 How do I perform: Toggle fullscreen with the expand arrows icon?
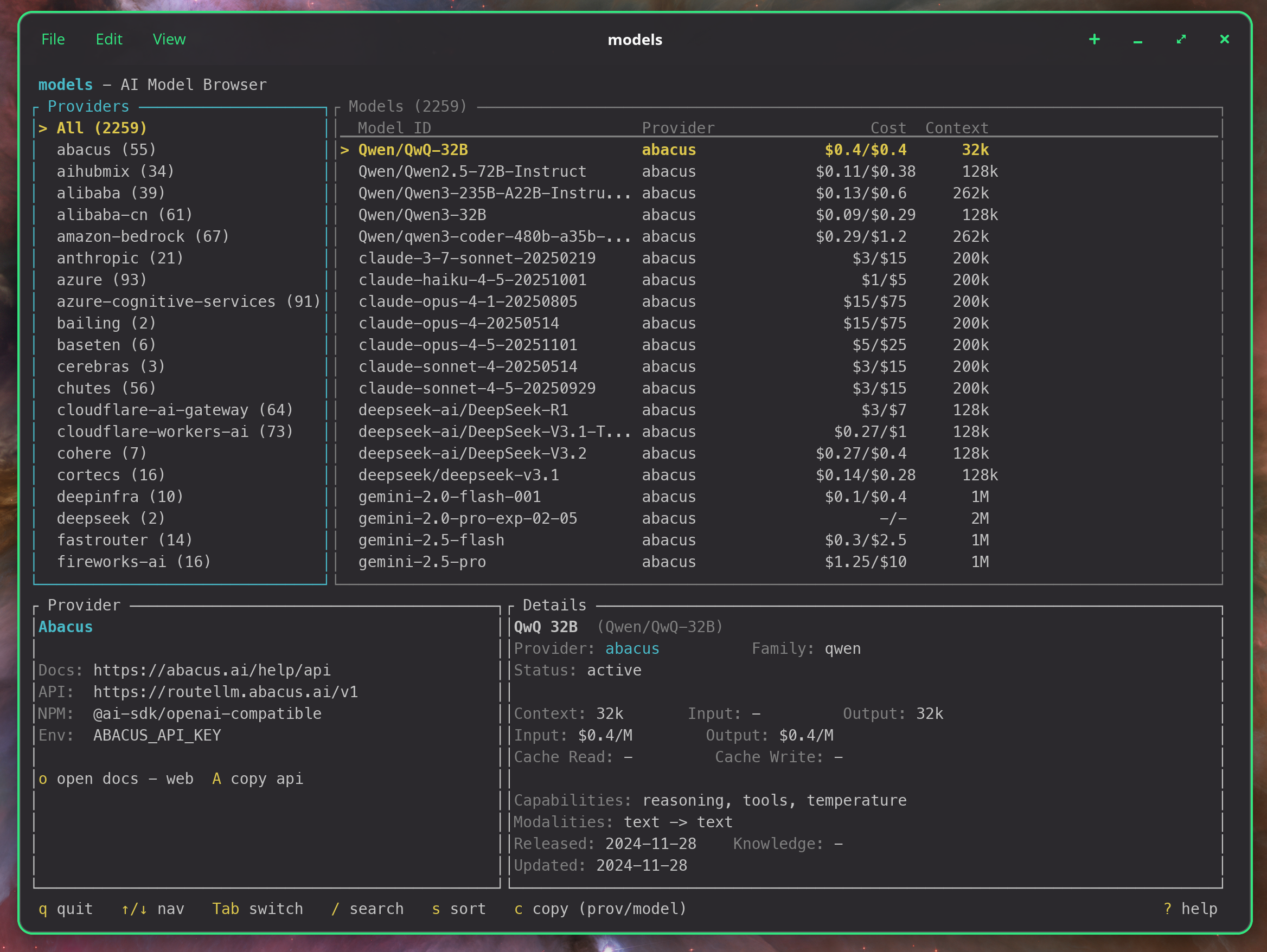[x=1181, y=40]
